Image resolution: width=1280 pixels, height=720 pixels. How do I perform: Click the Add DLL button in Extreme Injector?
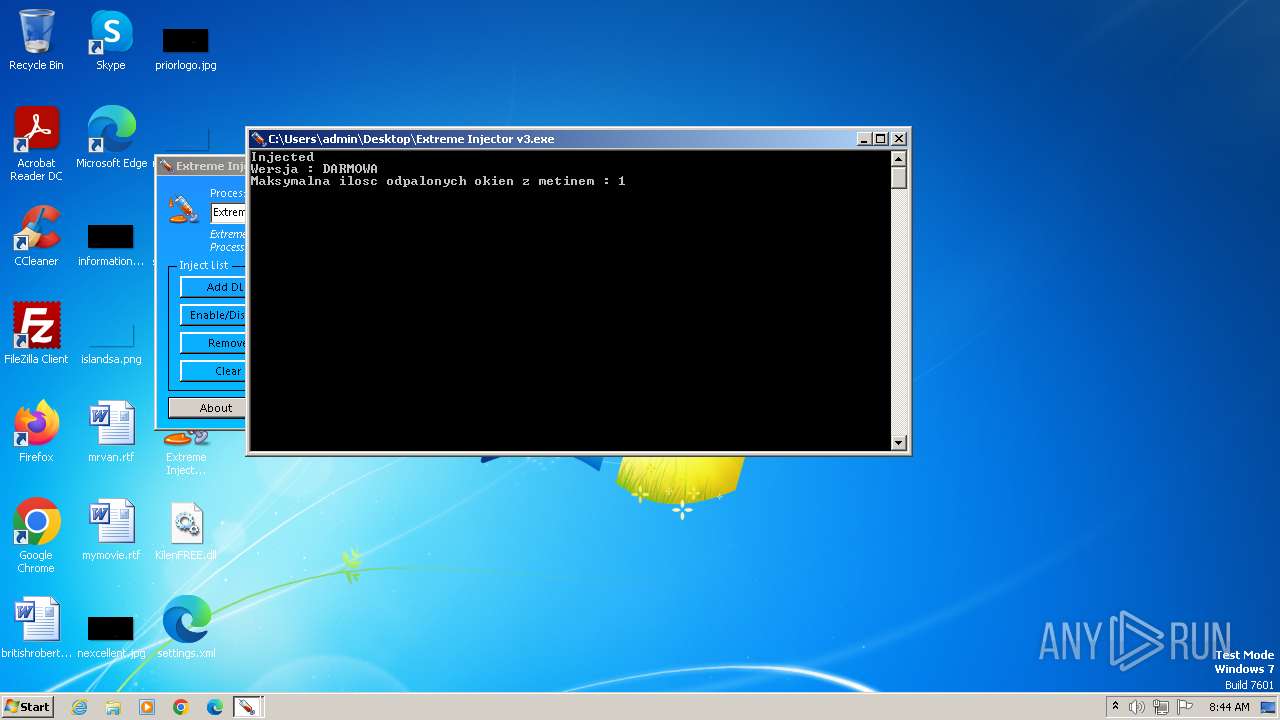tap(213, 287)
